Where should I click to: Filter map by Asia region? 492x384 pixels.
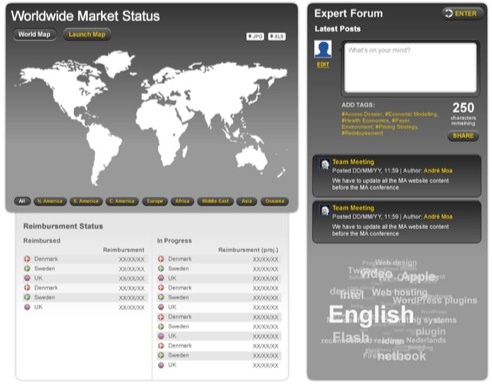coord(247,201)
